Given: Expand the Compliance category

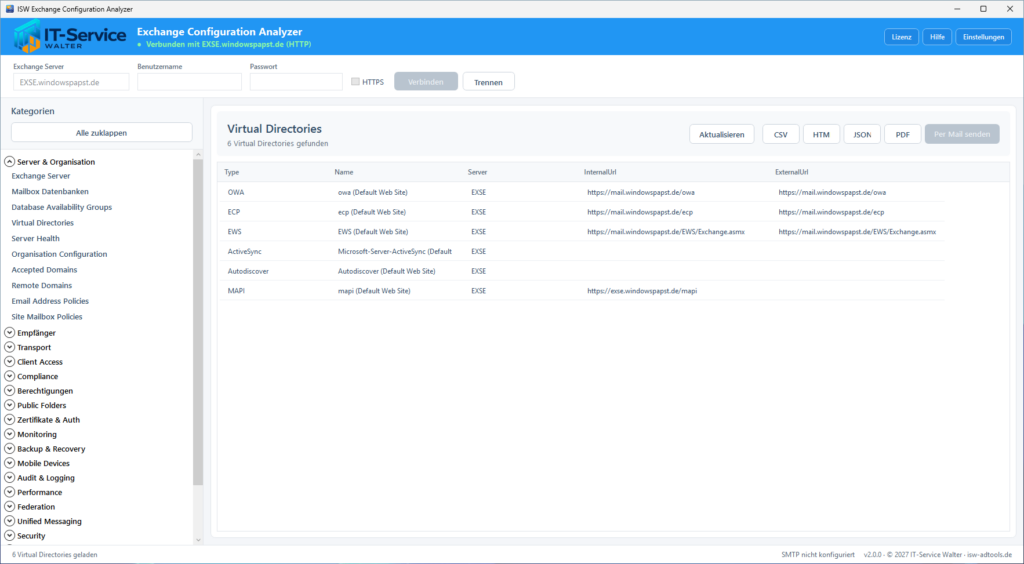Looking at the screenshot, I should [x=9, y=376].
